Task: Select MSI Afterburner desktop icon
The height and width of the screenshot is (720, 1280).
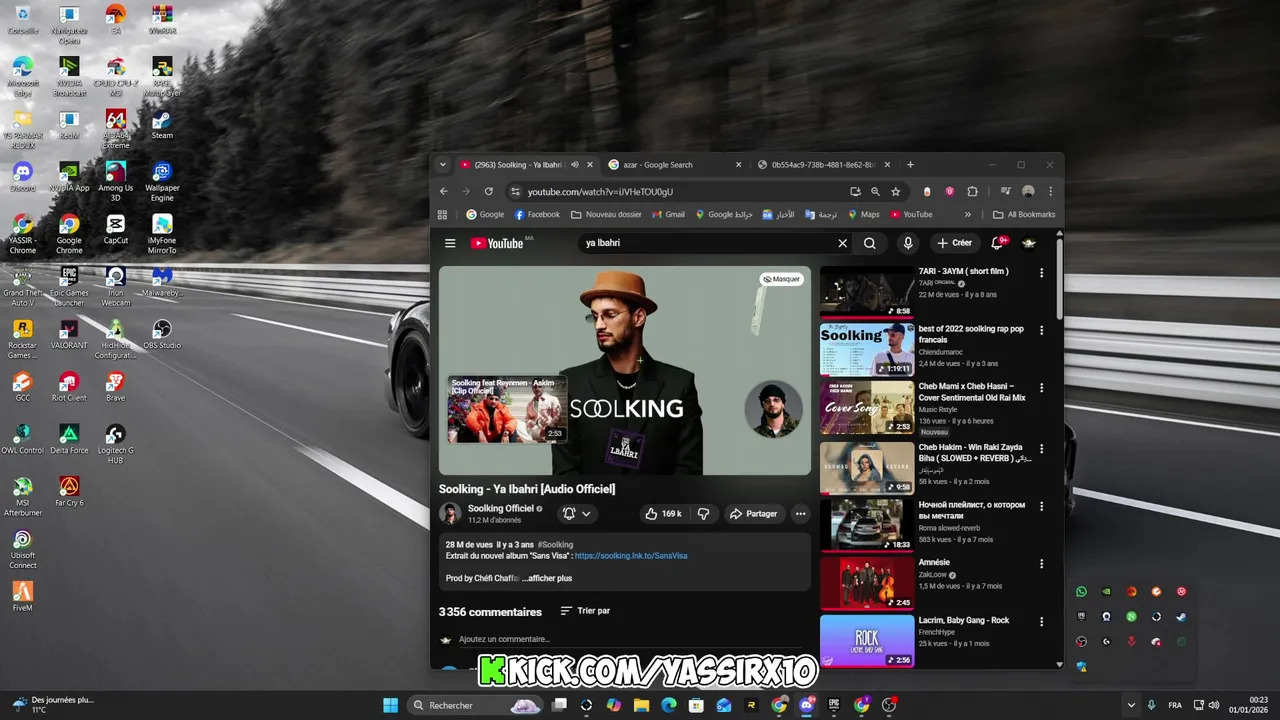Action: (22, 497)
